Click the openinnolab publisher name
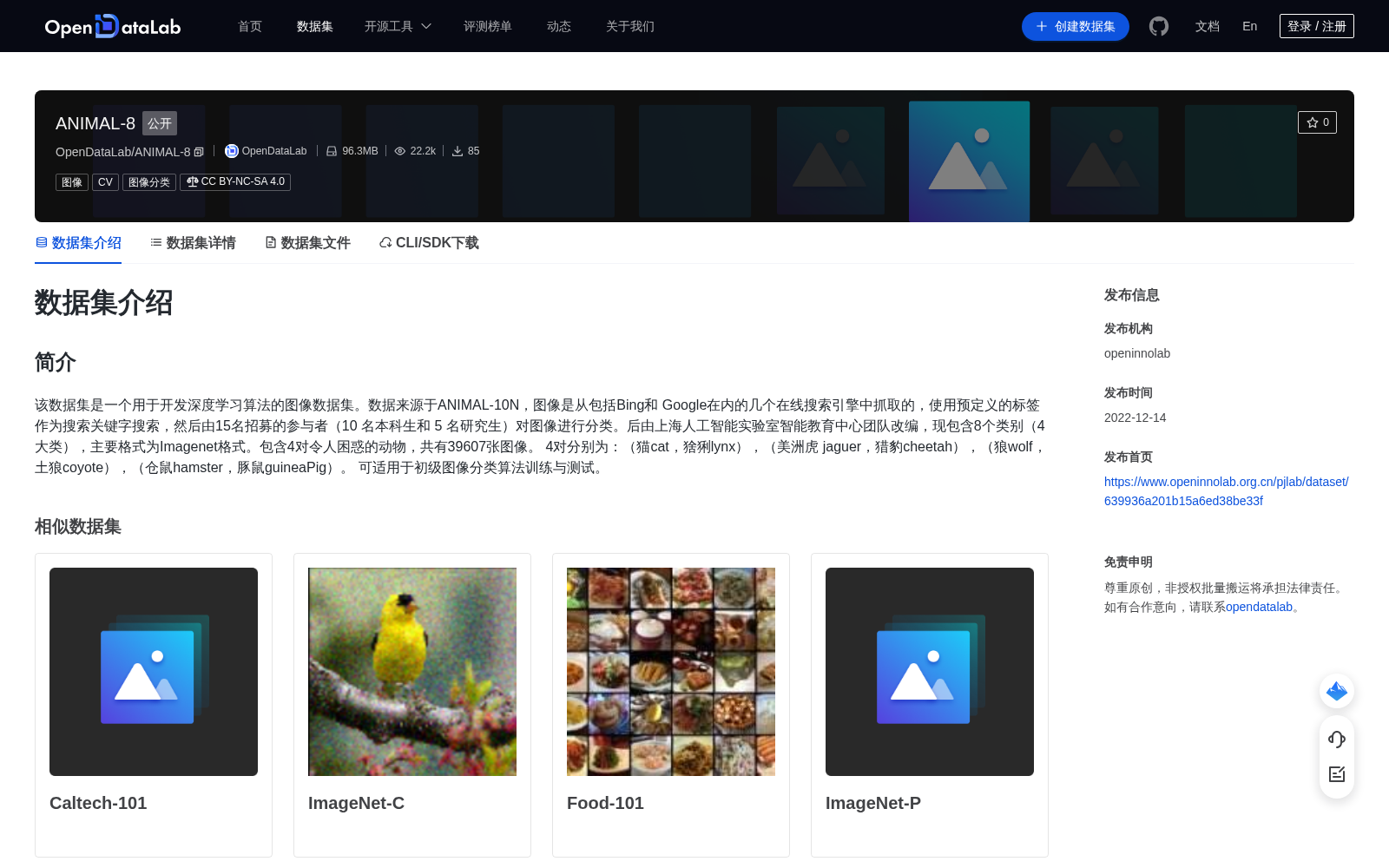Viewport: 1389px width, 868px height. [1137, 353]
